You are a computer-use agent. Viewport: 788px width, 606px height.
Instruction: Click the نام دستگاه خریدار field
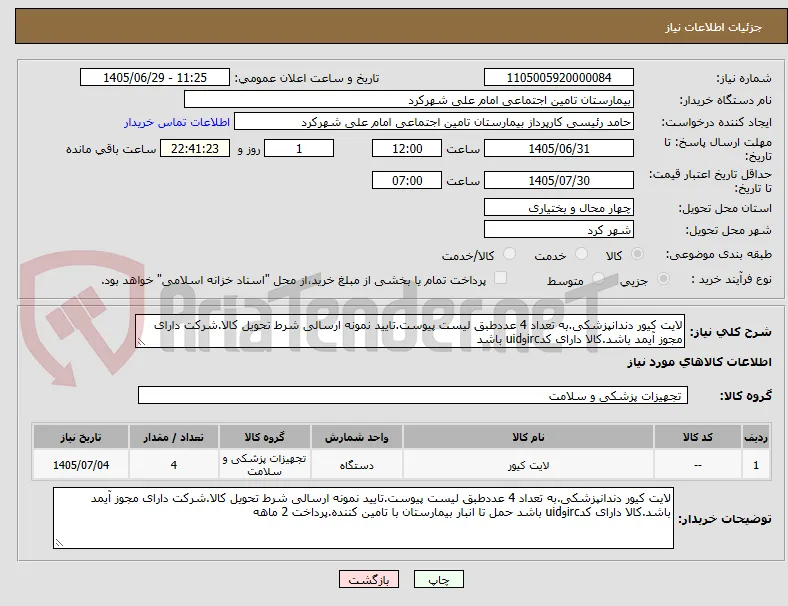pyautogui.click(x=409, y=99)
